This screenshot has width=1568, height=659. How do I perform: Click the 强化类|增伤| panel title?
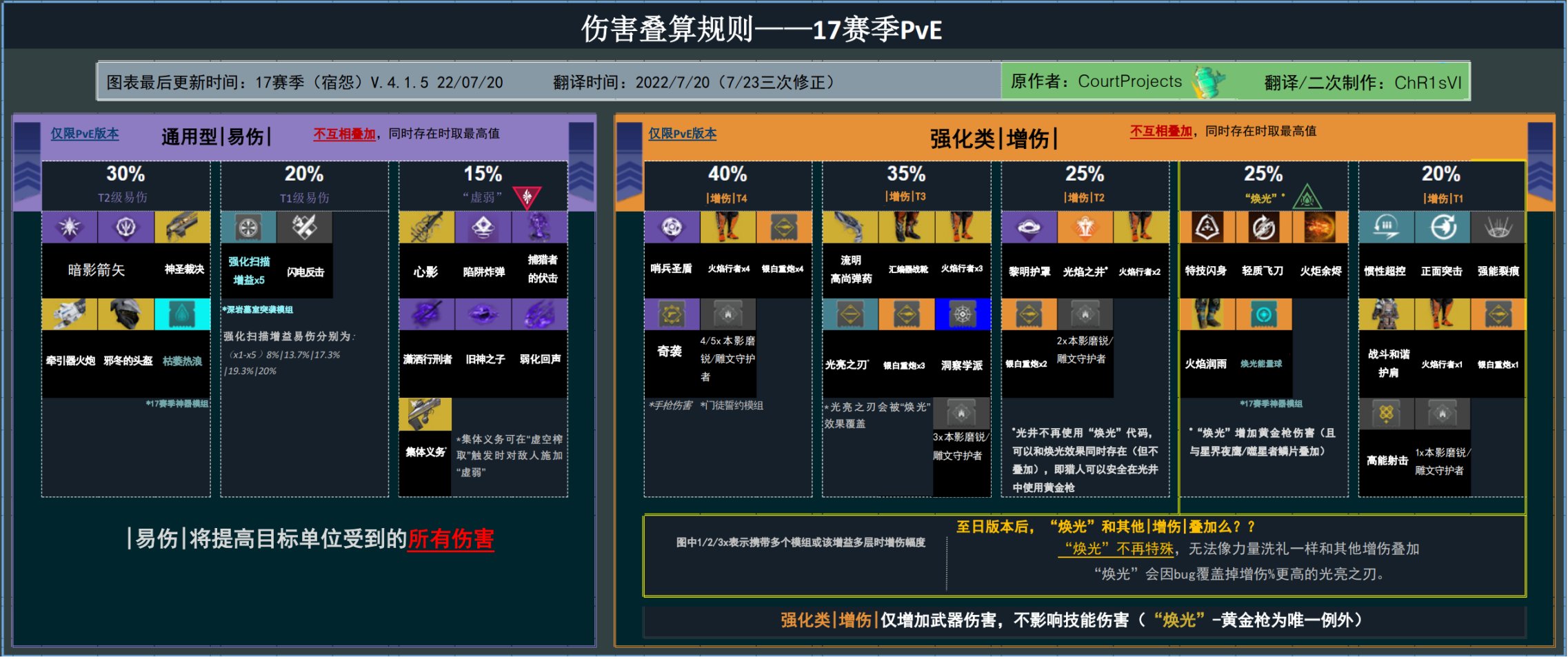point(994,139)
